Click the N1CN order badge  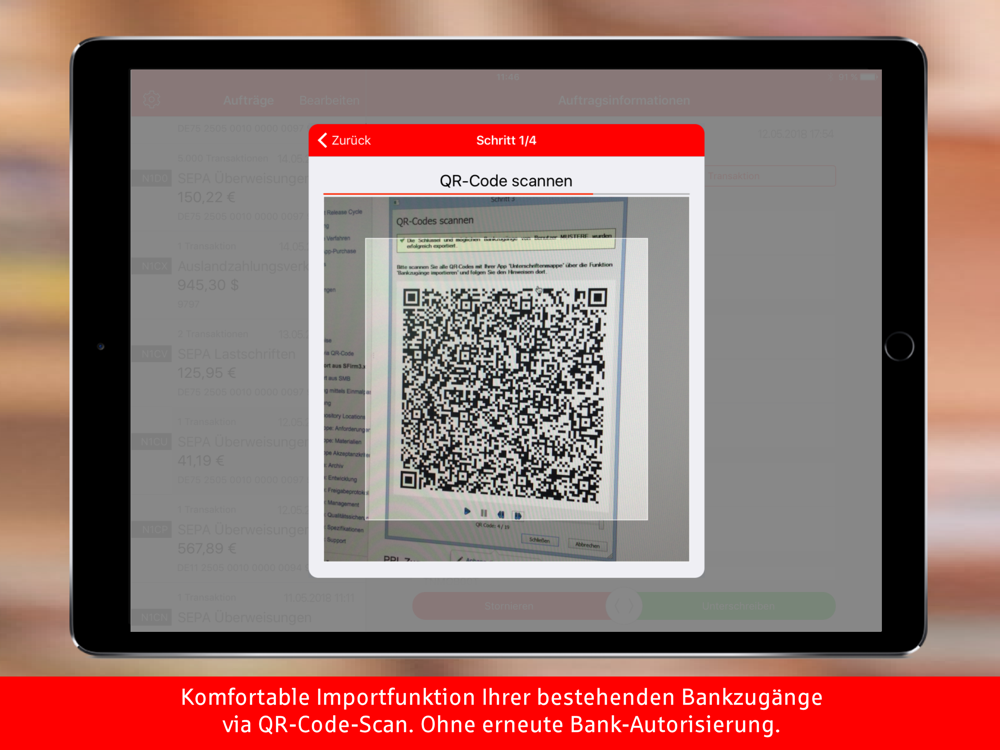(152, 617)
